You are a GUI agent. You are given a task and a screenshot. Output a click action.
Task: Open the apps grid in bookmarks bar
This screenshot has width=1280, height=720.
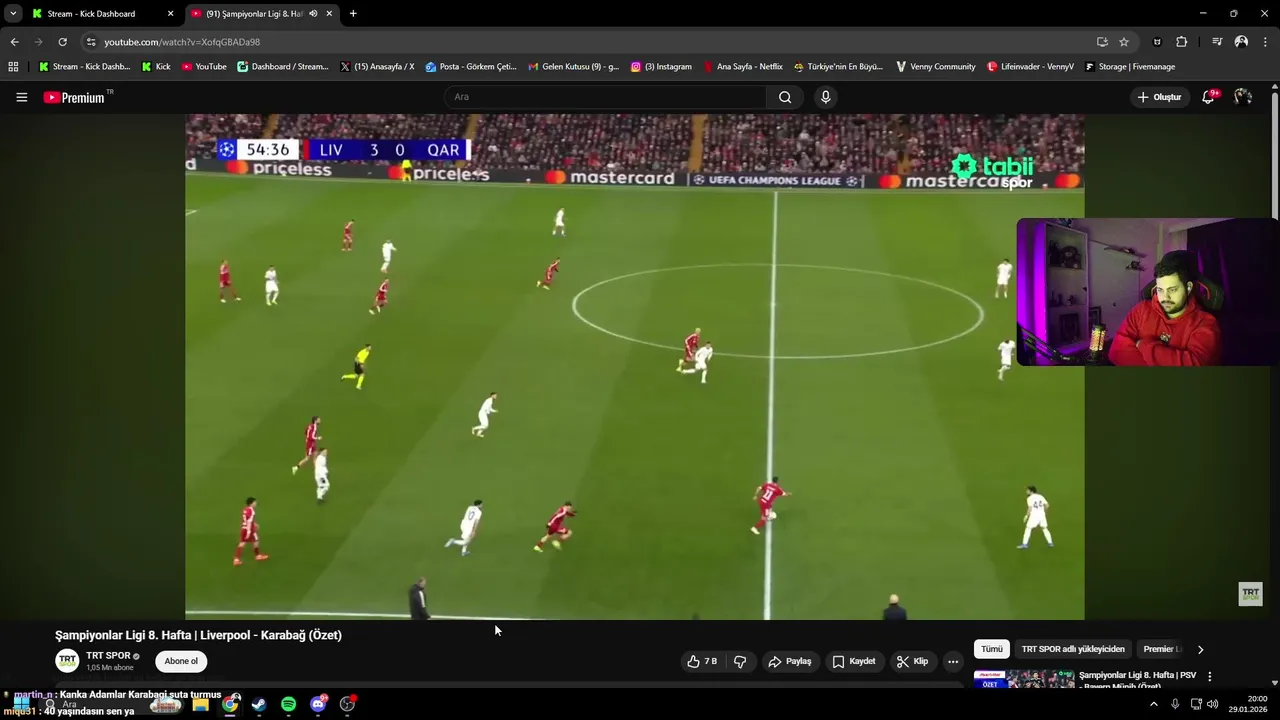(x=13, y=67)
